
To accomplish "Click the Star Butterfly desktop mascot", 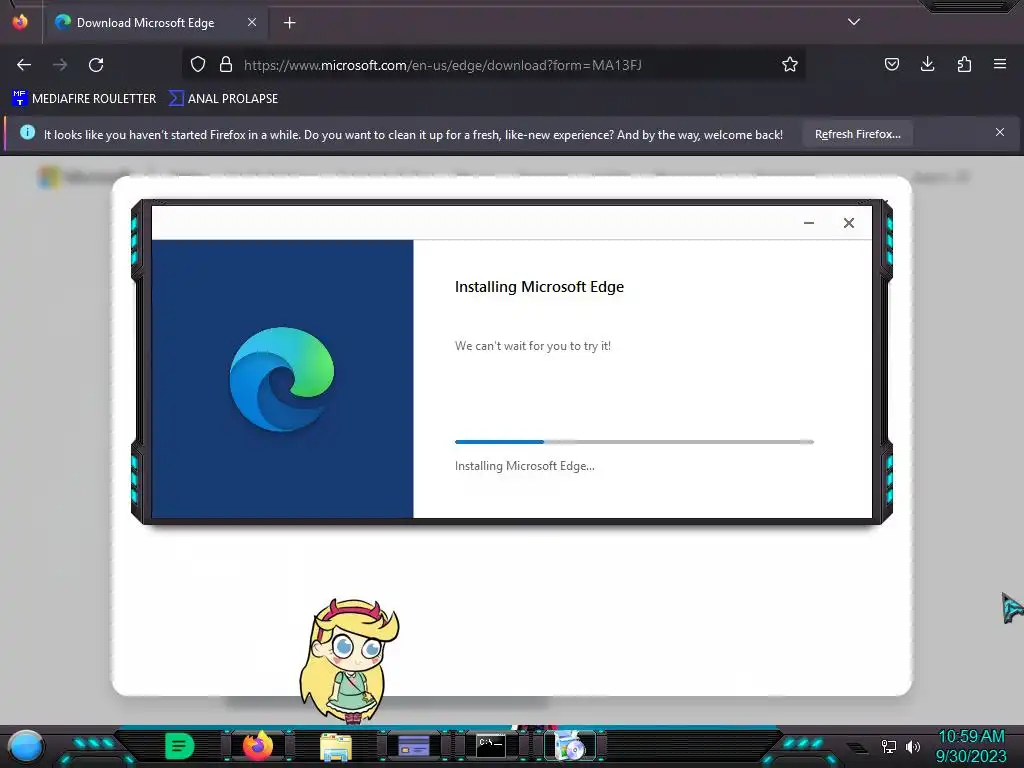I will point(349,660).
